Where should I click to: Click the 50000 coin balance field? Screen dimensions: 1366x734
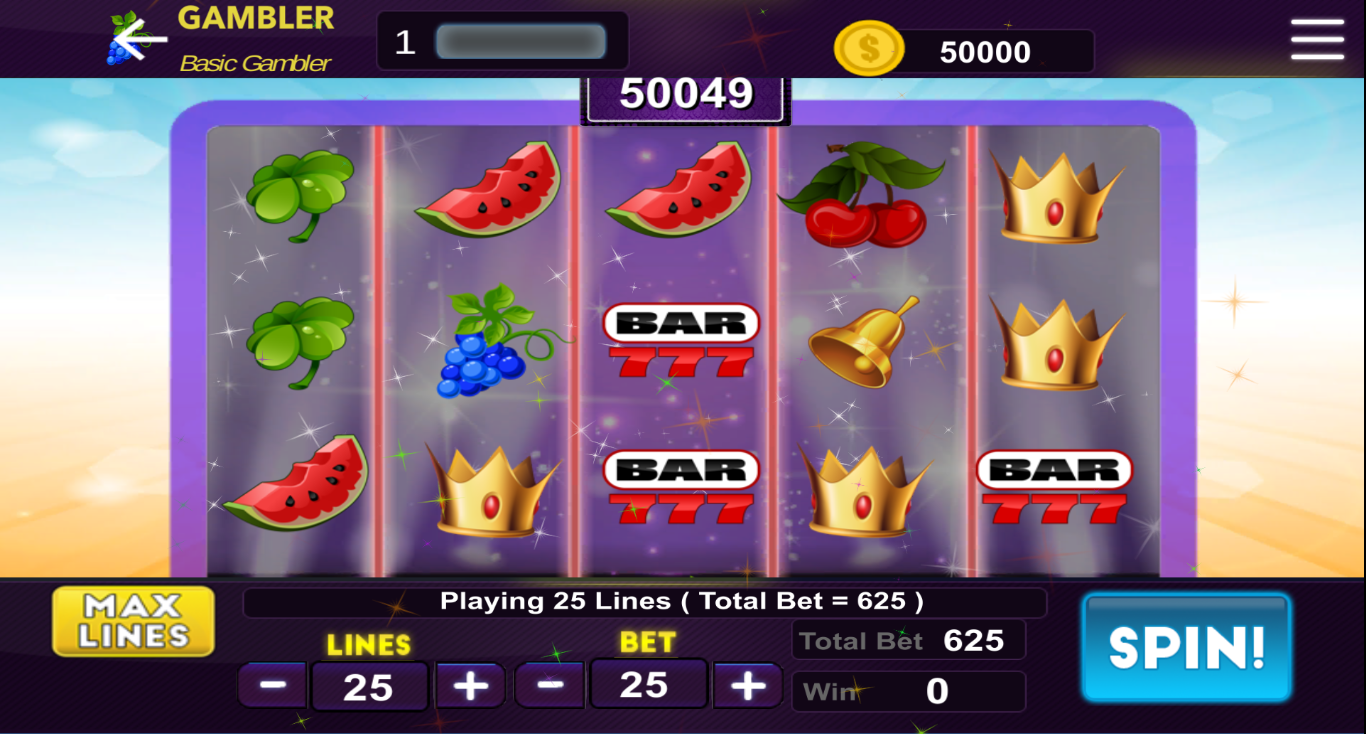(985, 52)
